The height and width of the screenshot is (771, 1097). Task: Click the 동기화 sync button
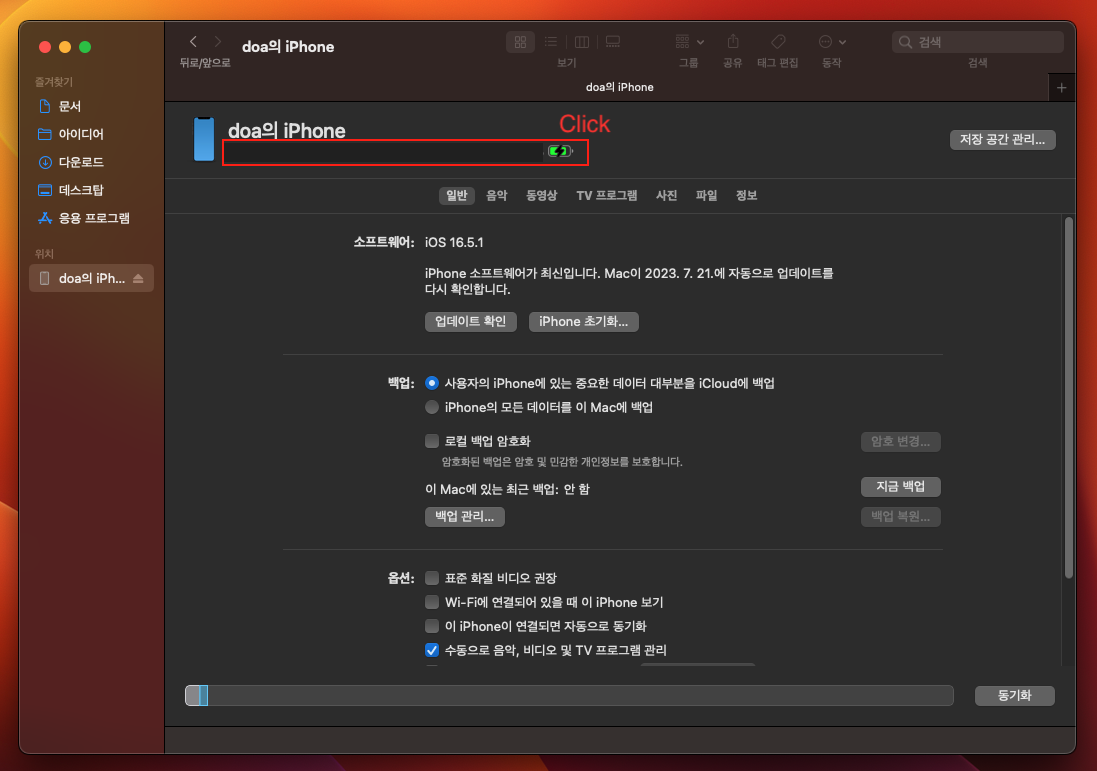coord(1014,695)
